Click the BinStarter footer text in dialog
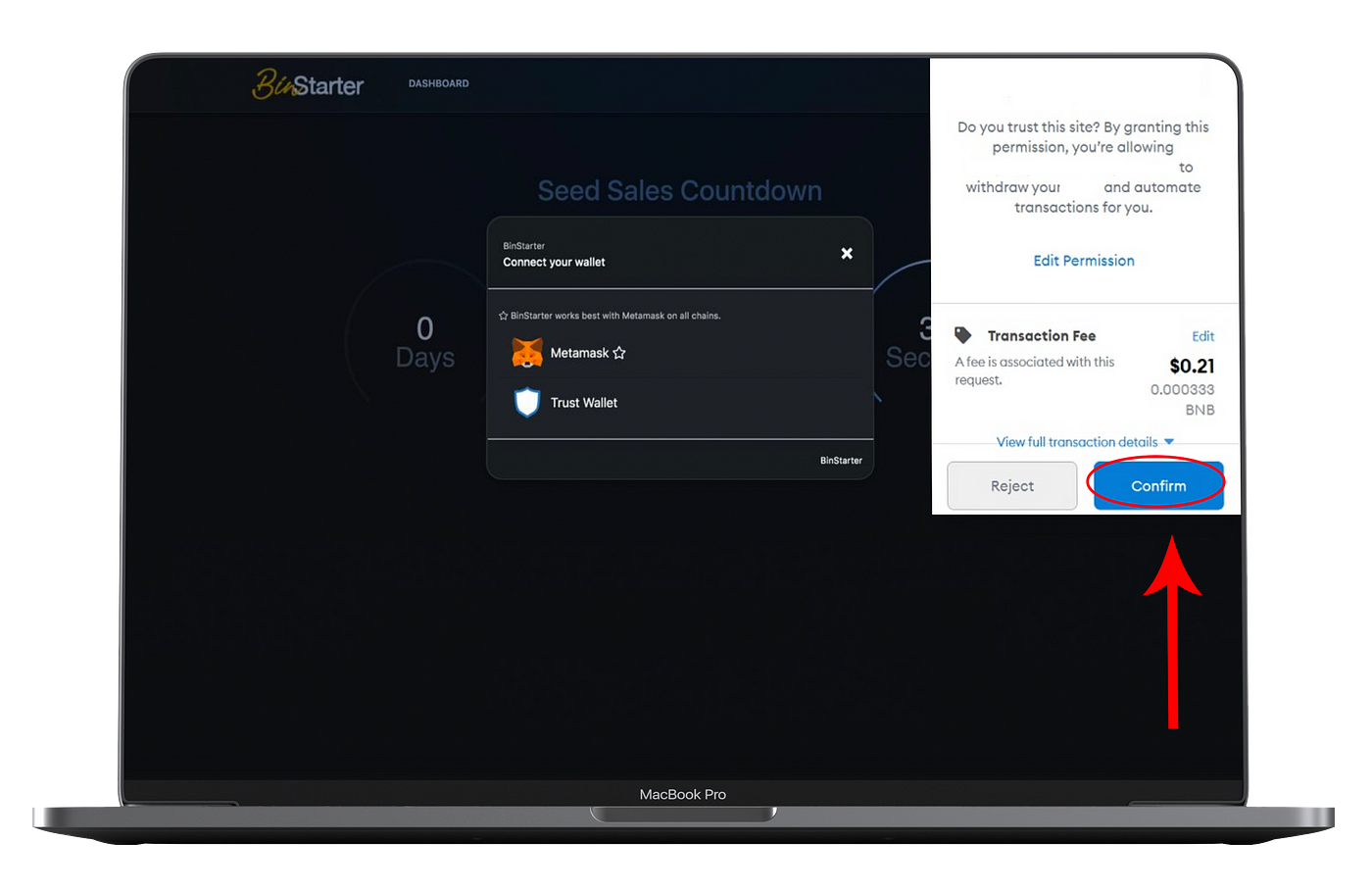The height and width of the screenshot is (891, 1372). click(x=841, y=461)
